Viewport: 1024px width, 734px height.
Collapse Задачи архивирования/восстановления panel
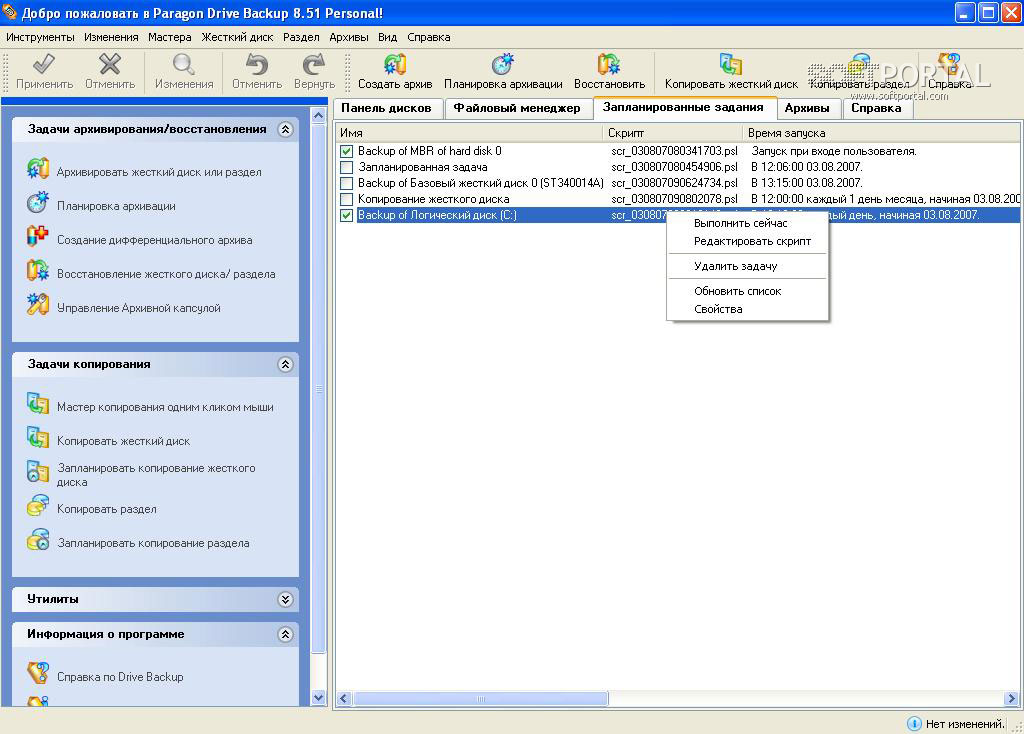[x=285, y=129]
